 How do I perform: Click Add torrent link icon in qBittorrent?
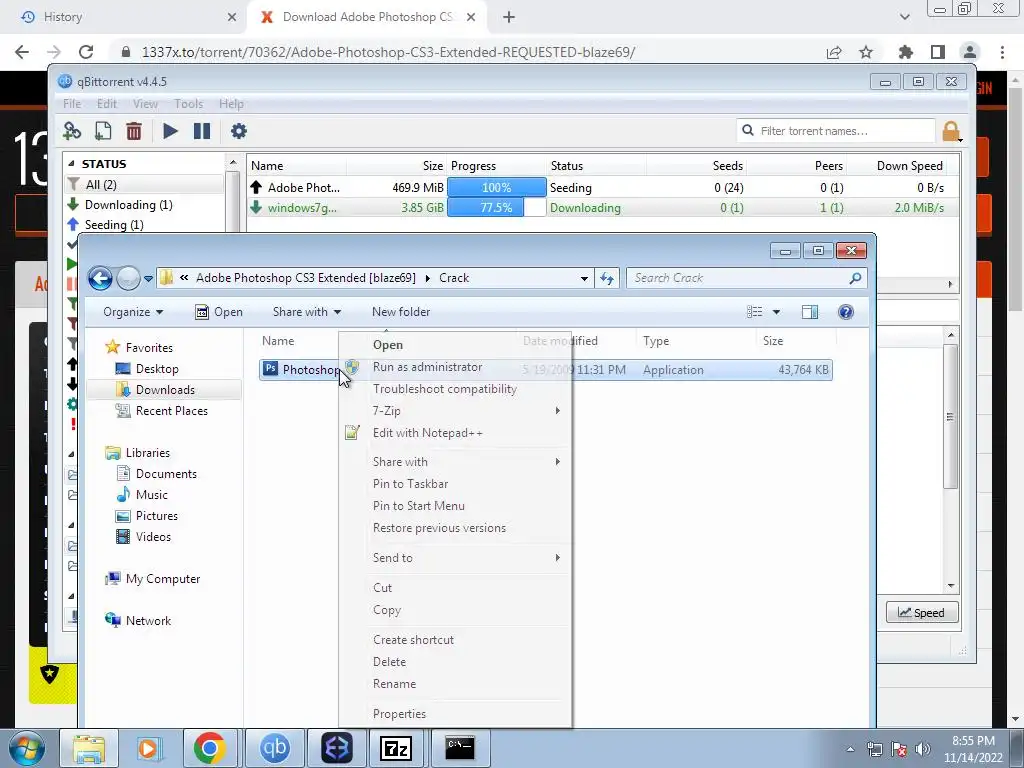click(72, 131)
